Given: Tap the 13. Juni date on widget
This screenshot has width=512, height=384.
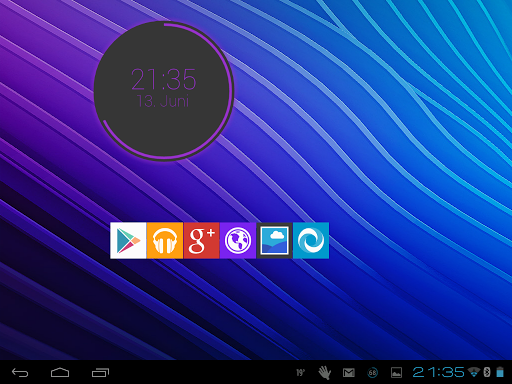Looking at the screenshot, I should [x=163, y=101].
